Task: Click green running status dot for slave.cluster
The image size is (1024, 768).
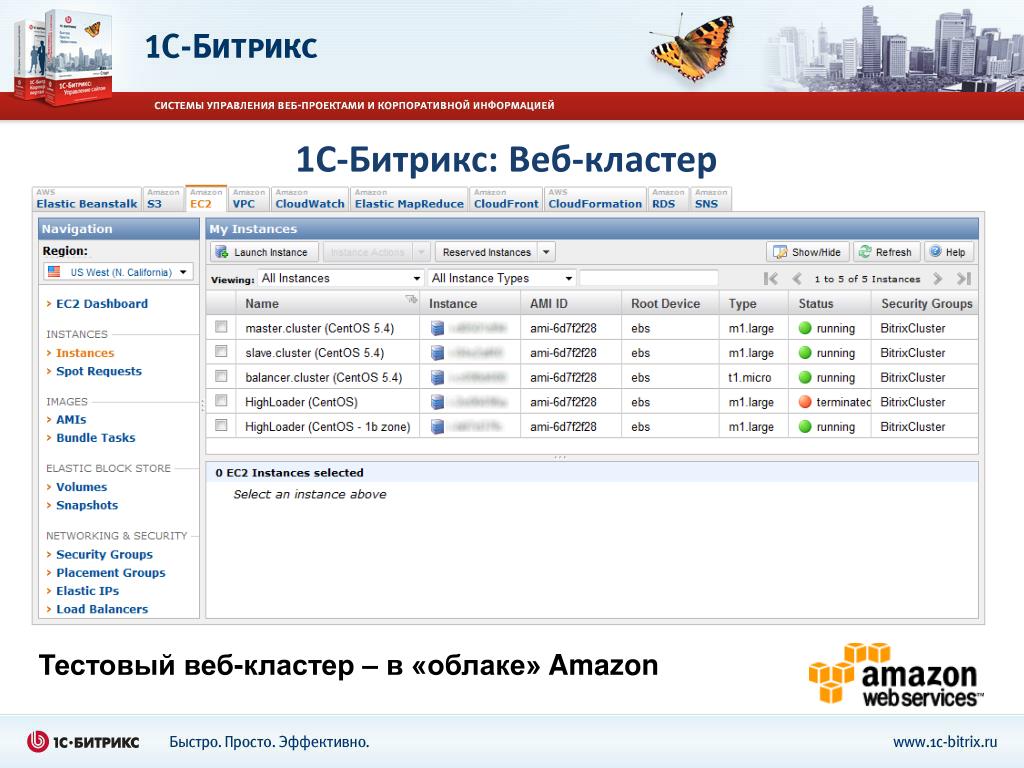Action: click(805, 353)
